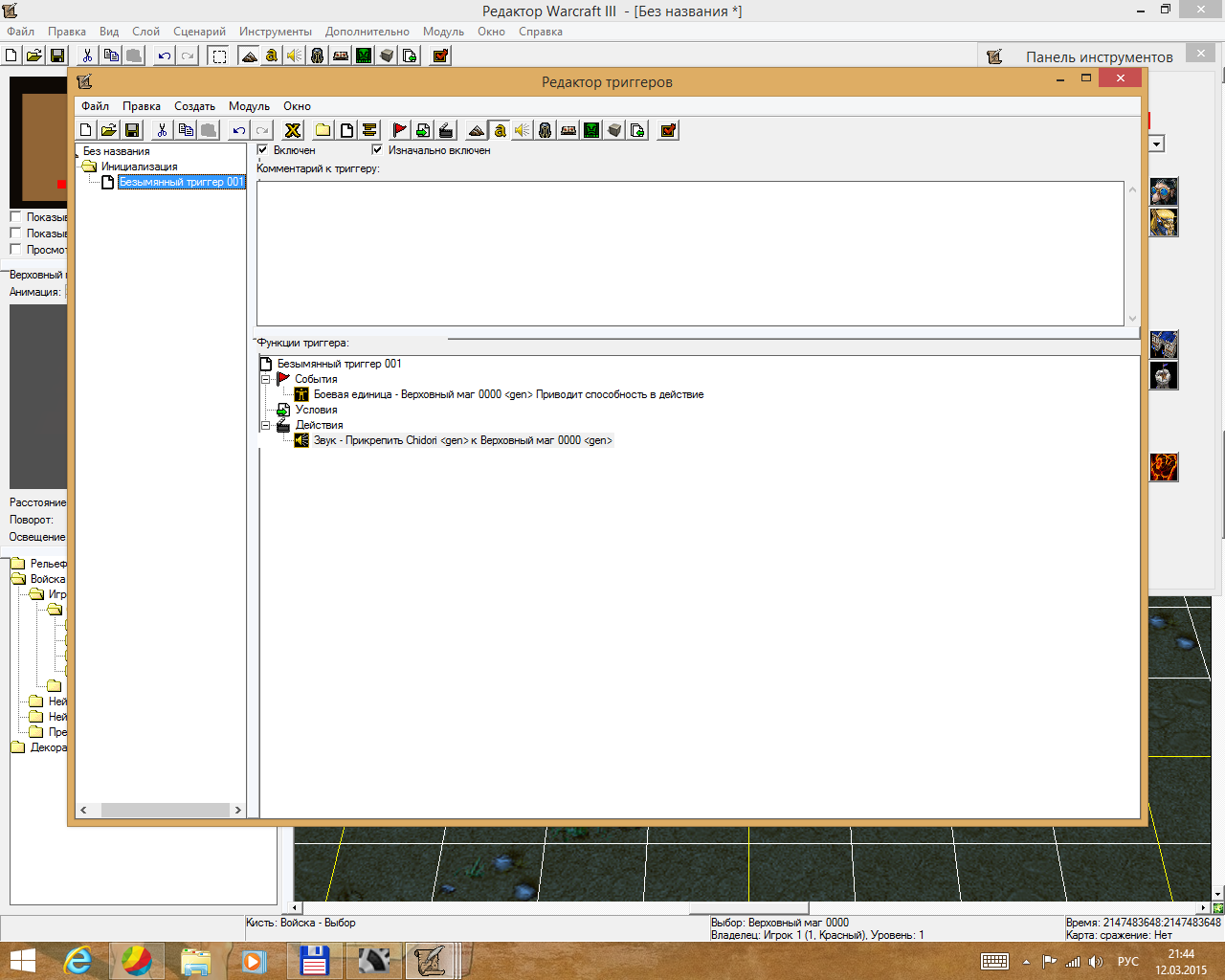The width and height of the screenshot is (1225, 980).
Task: Tick the 'Просмот' checkbox in main editor
Action: click(x=15, y=249)
